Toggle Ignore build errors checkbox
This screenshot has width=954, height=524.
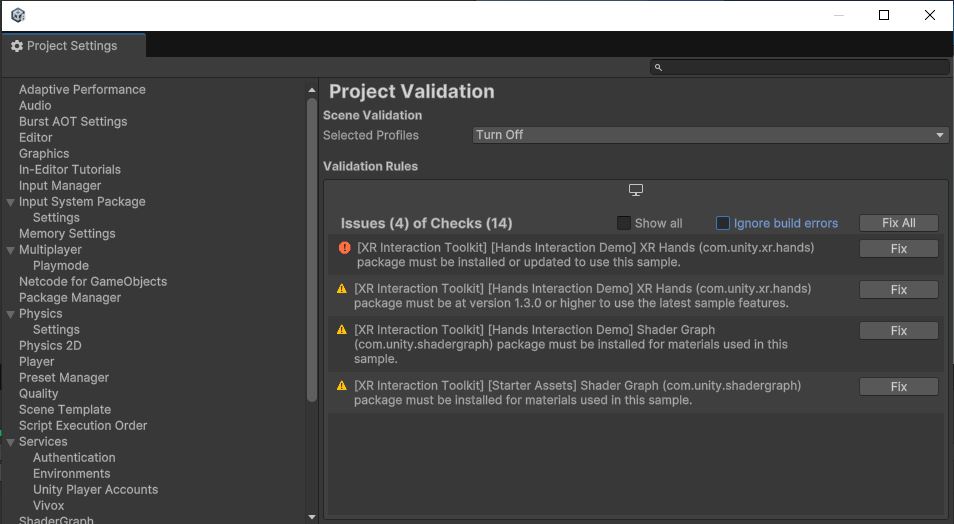tap(723, 223)
